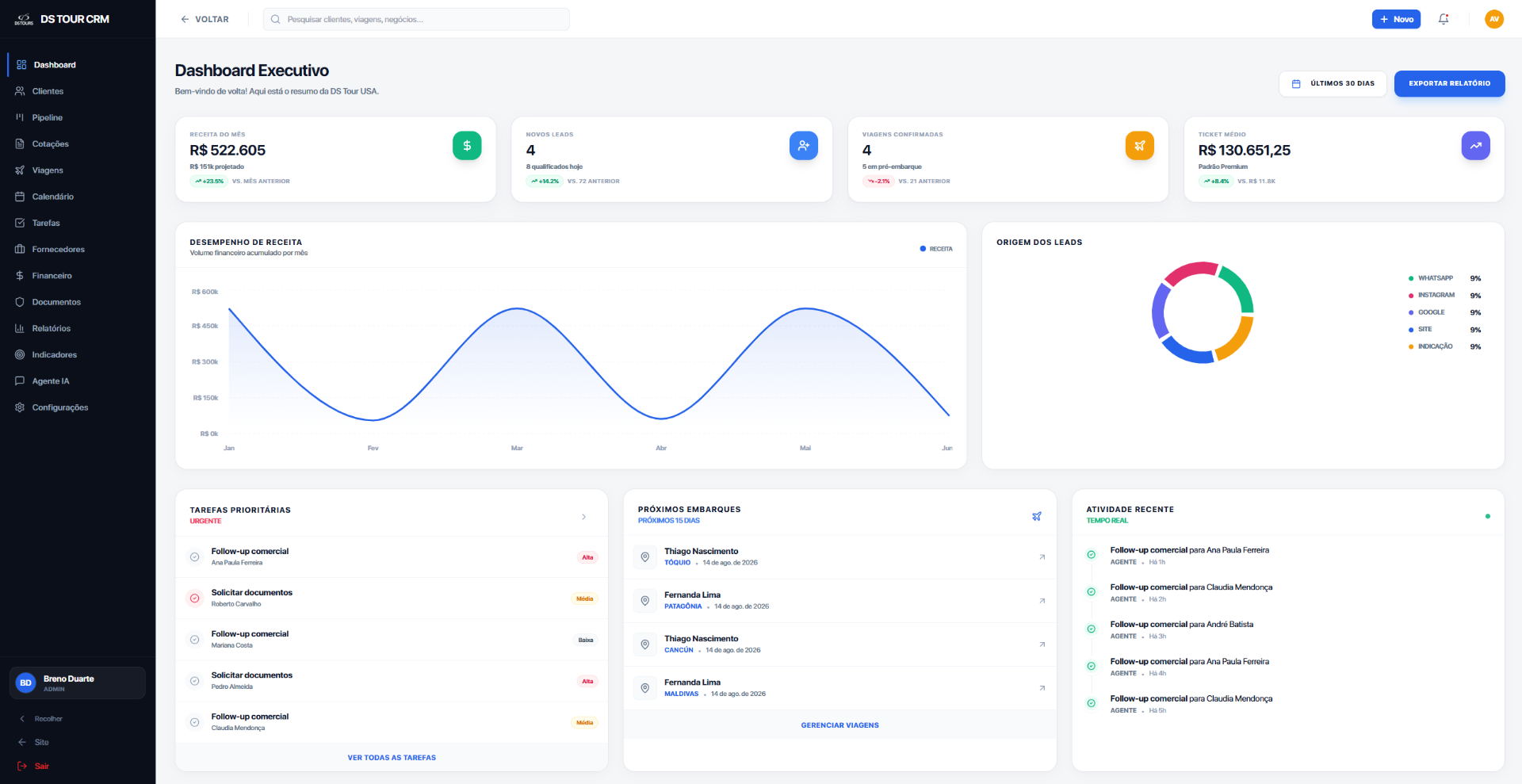This screenshot has height=784, width=1522.
Task: Open Agente IA sidebar section
Action: point(78,381)
